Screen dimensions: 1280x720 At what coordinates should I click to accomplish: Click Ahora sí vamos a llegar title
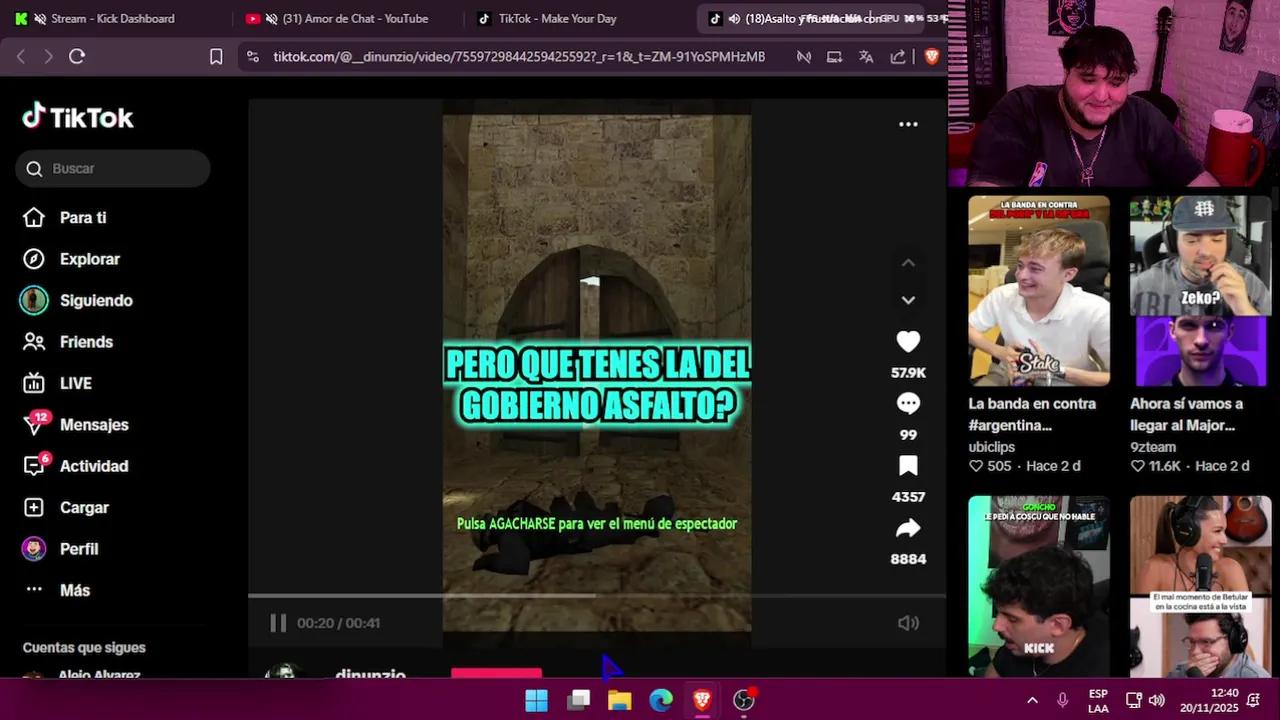(x=1187, y=414)
